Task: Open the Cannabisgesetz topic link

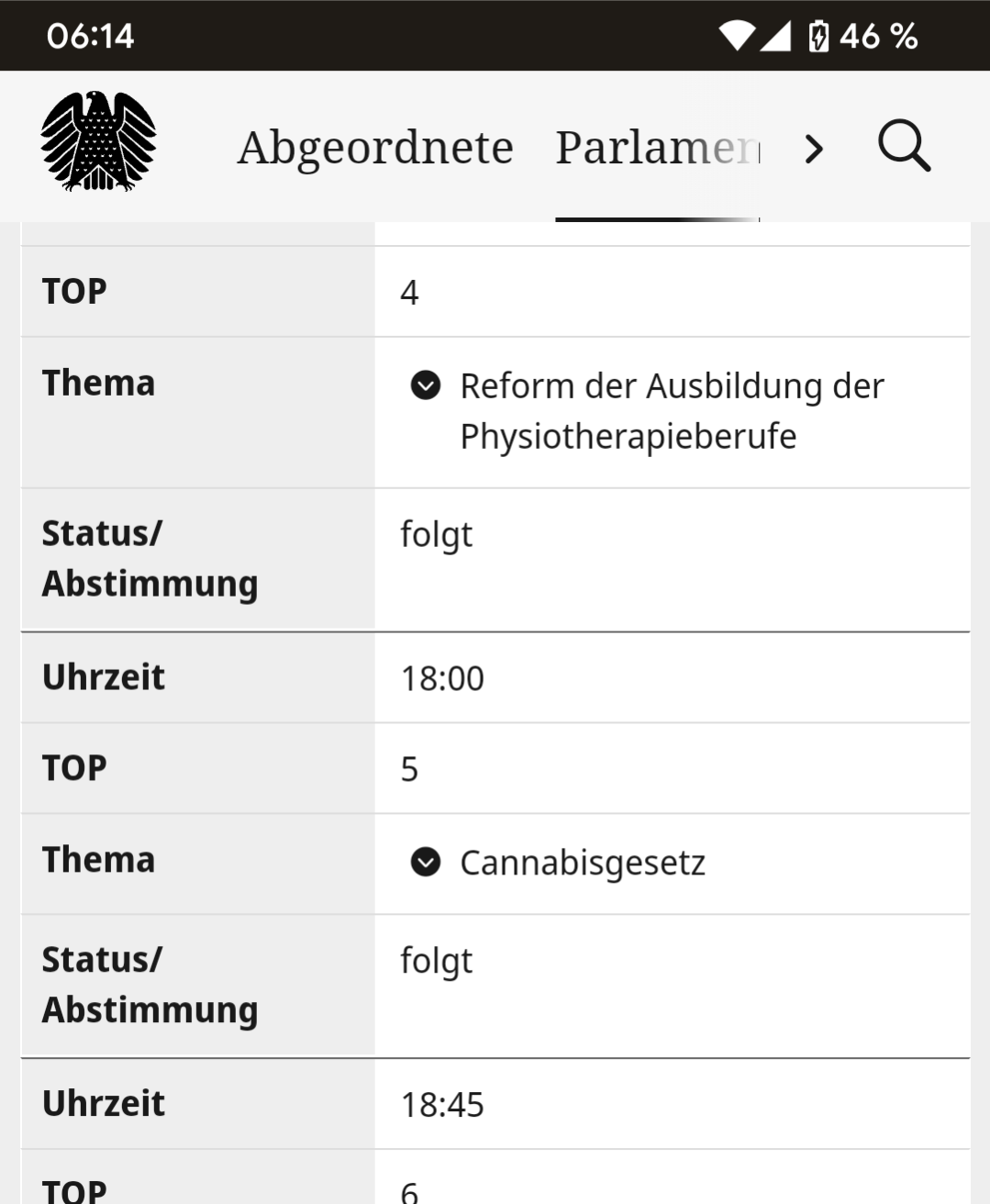Action: (x=583, y=863)
